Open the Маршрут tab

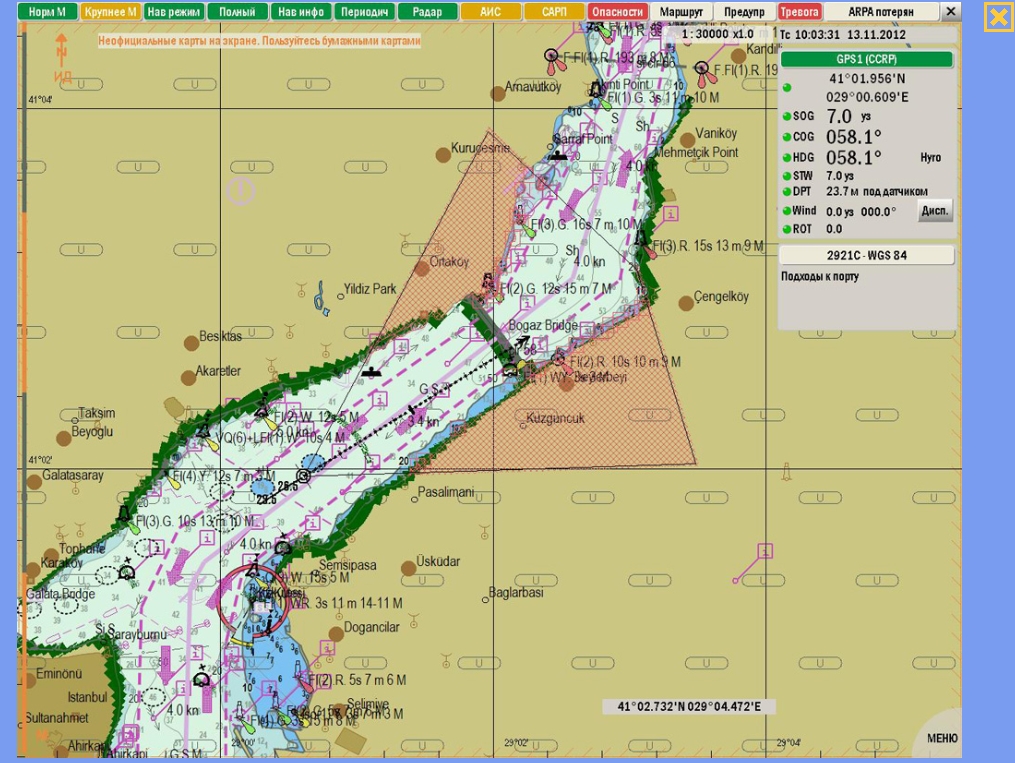682,12
